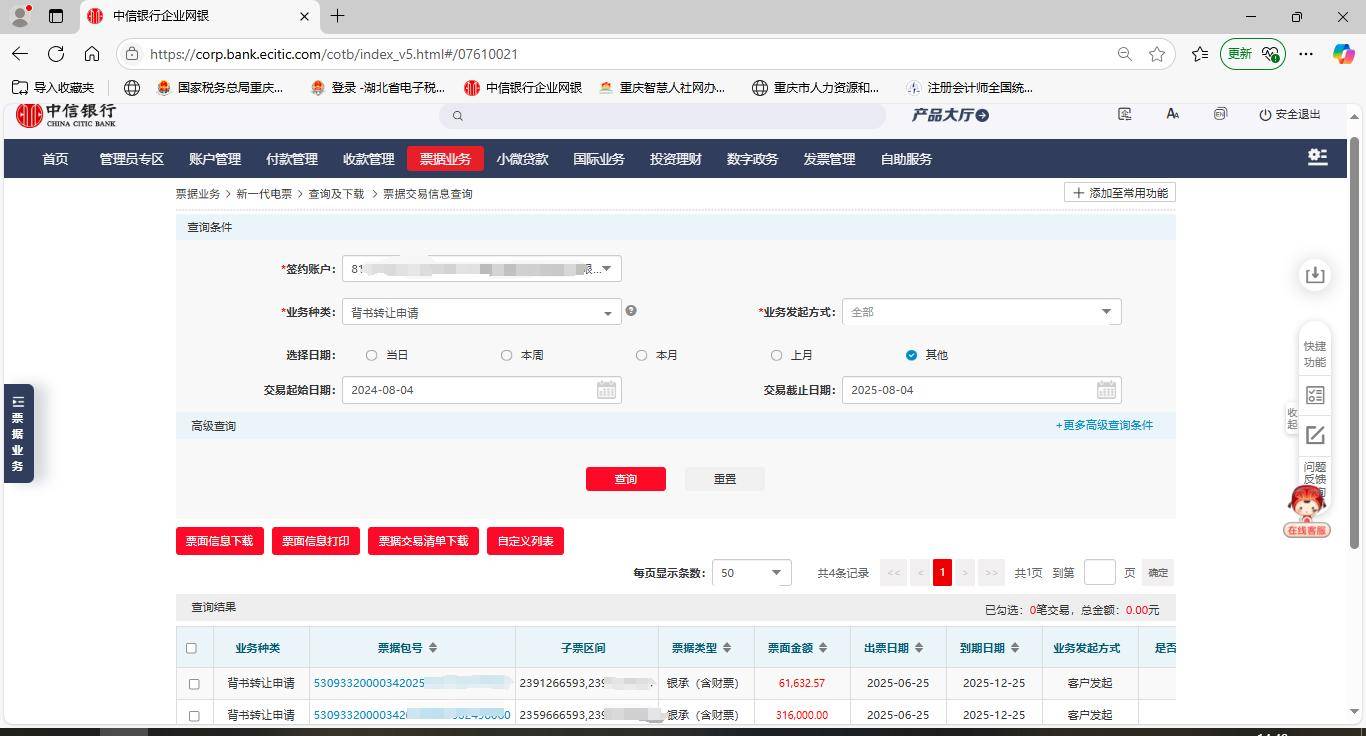Click the search magnifier in bank header

pos(458,116)
